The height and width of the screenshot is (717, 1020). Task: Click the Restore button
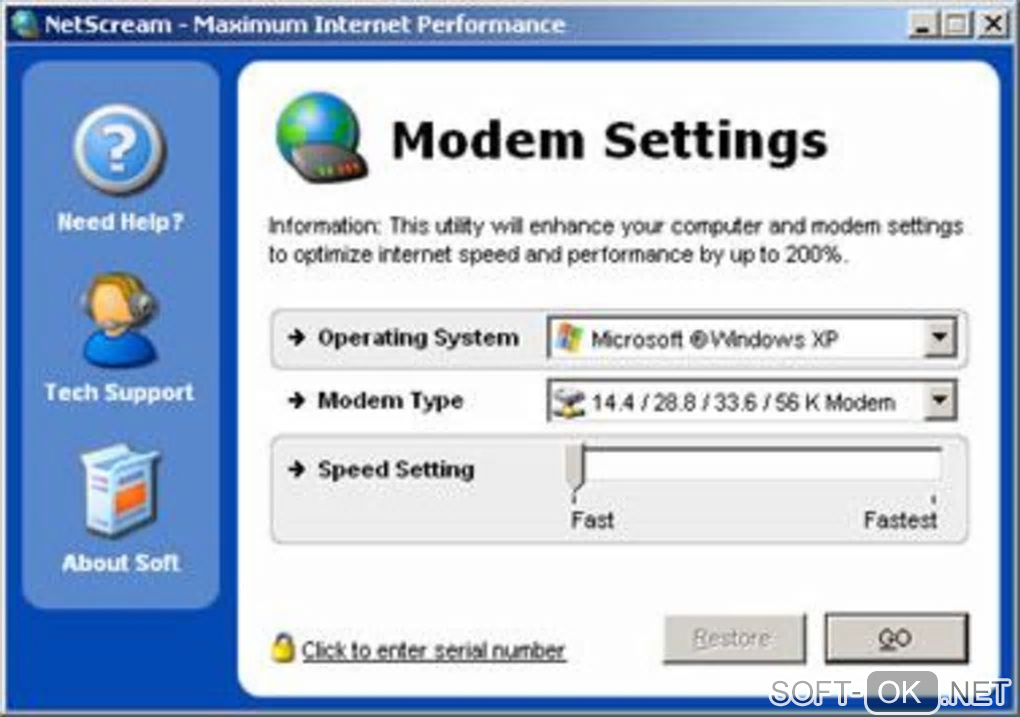(x=734, y=638)
